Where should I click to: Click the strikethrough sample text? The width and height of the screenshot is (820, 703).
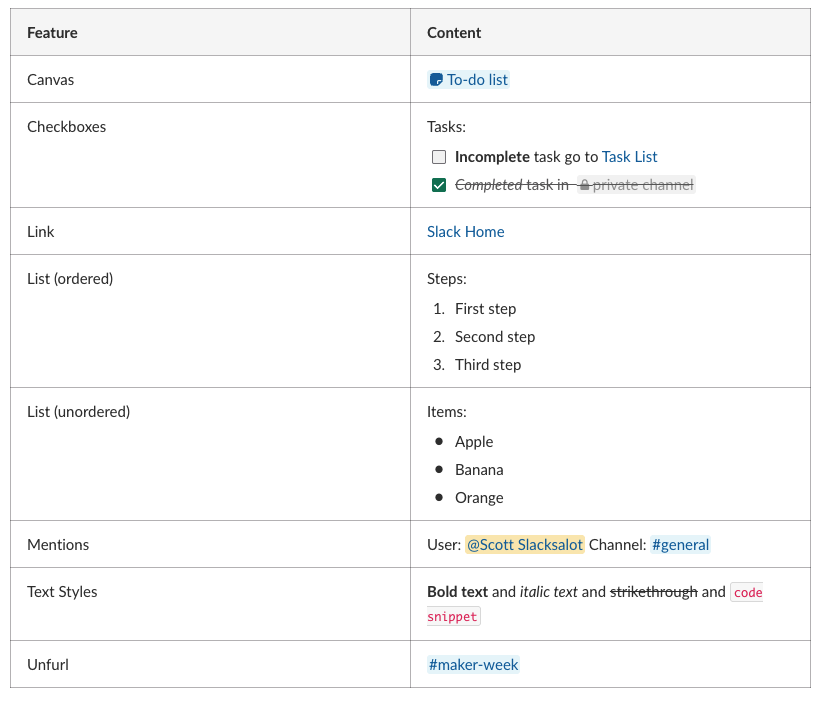[x=653, y=592]
